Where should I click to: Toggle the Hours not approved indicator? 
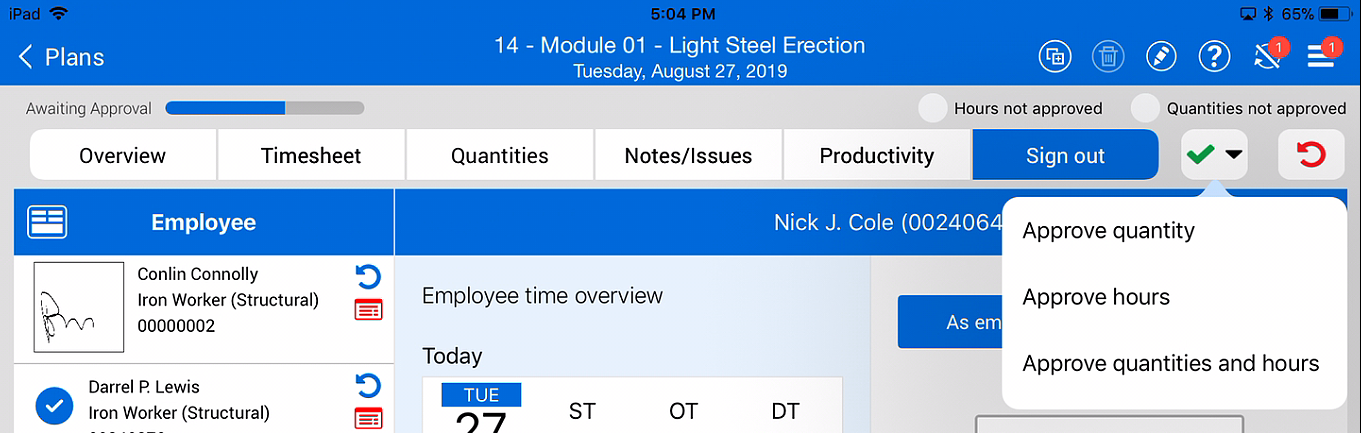[x=933, y=108]
